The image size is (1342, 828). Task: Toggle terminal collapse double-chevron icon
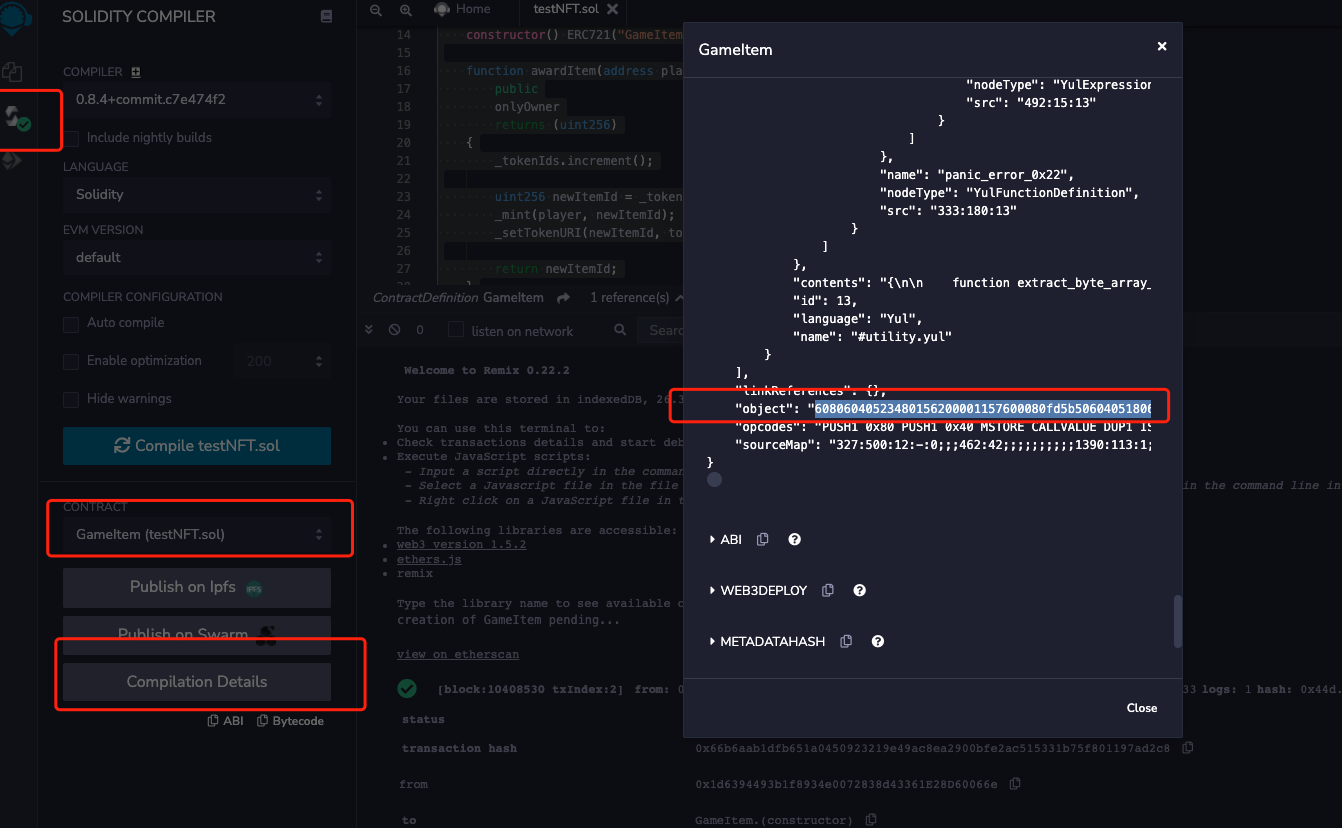(x=368, y=330)
